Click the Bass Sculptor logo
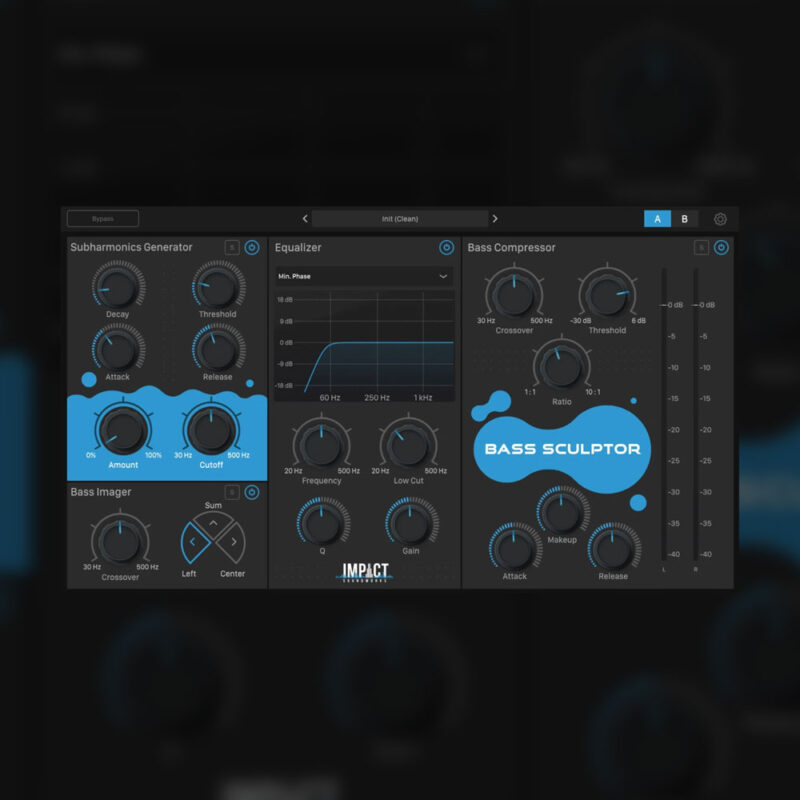 562,449
